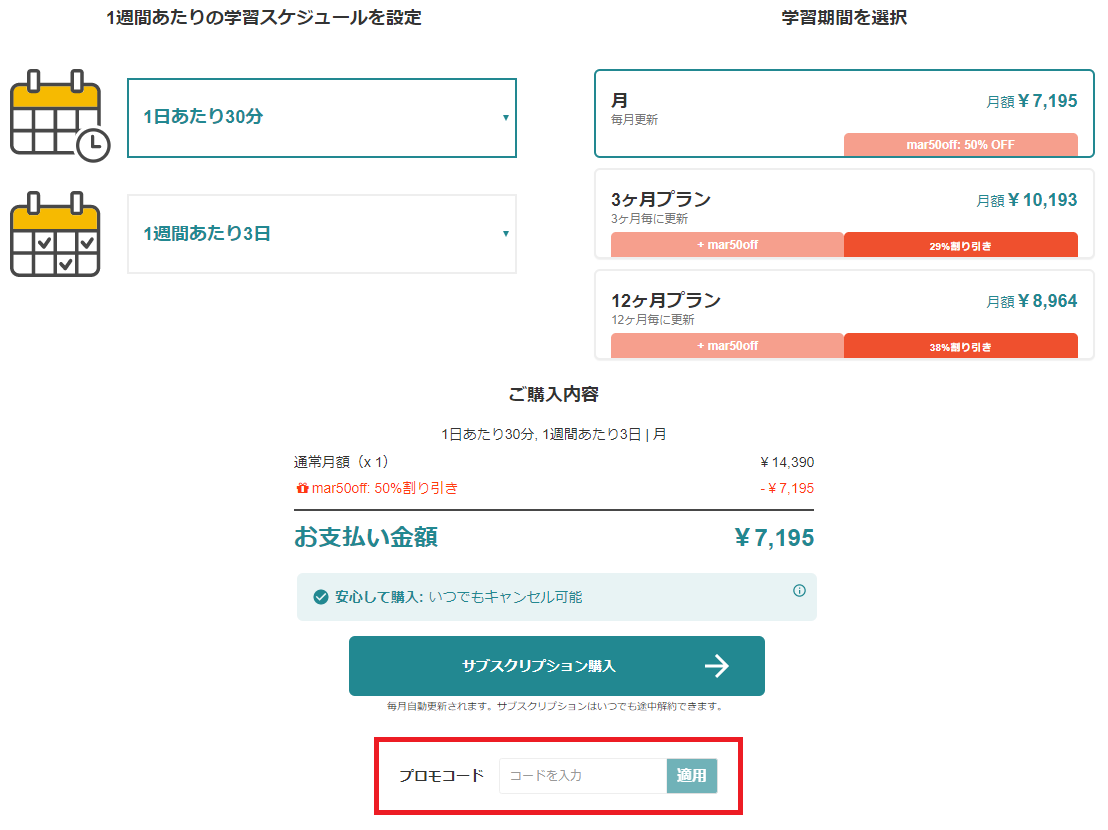Image resolution: width=1108 pixels, height=830 pixels.
Task: Click the mar50off: 50%割り引き line
Action: click(377, 488)
